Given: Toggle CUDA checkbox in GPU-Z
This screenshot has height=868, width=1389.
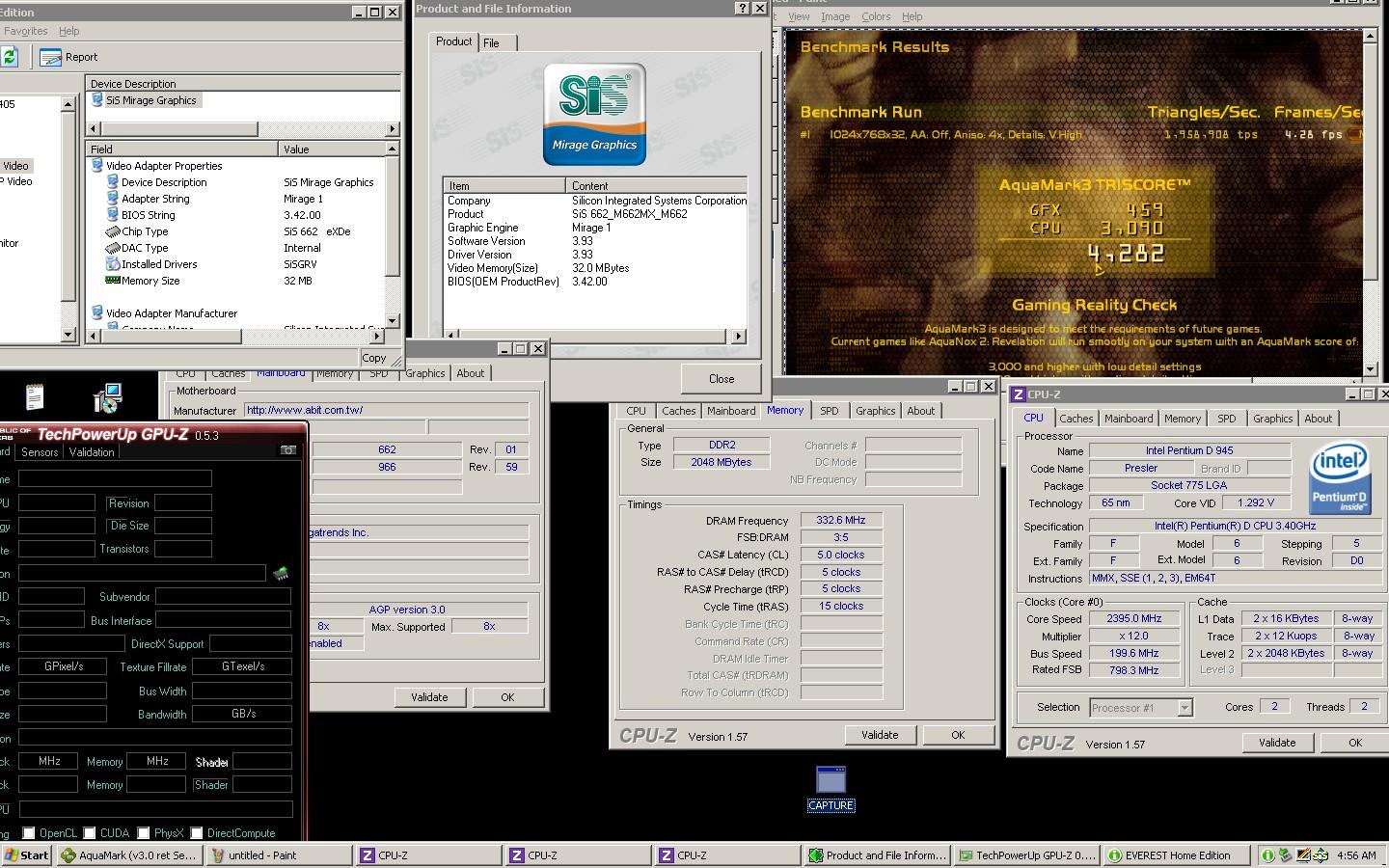Looking at the screenshot, I should (90, 833).
